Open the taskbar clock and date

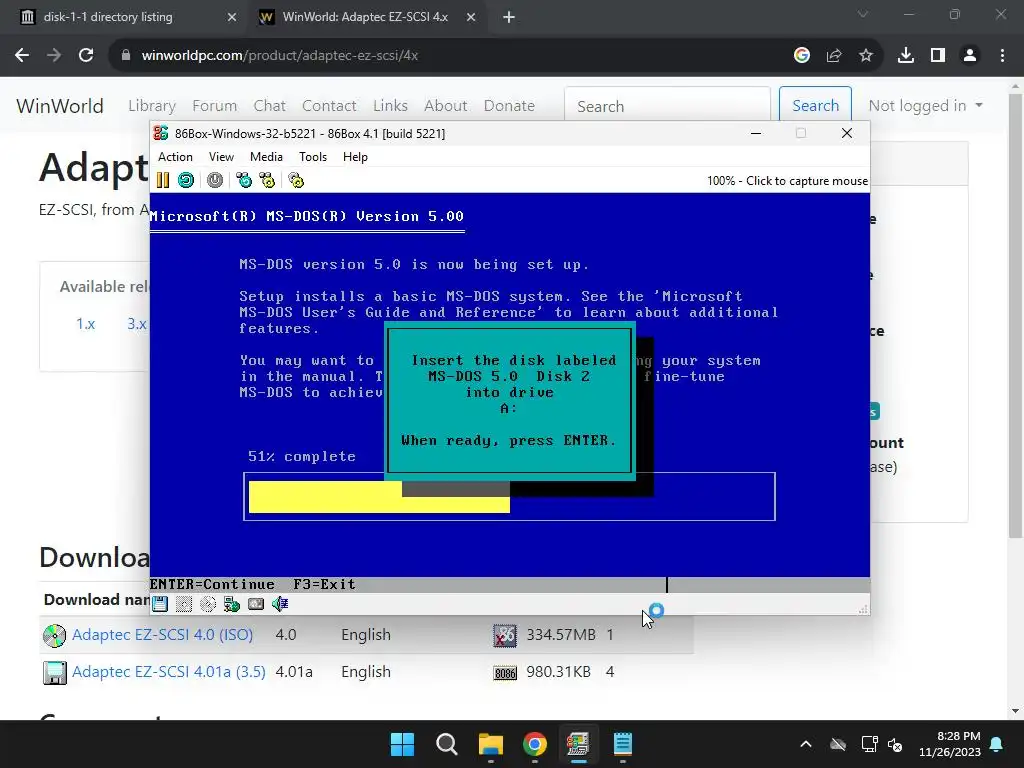950,744
